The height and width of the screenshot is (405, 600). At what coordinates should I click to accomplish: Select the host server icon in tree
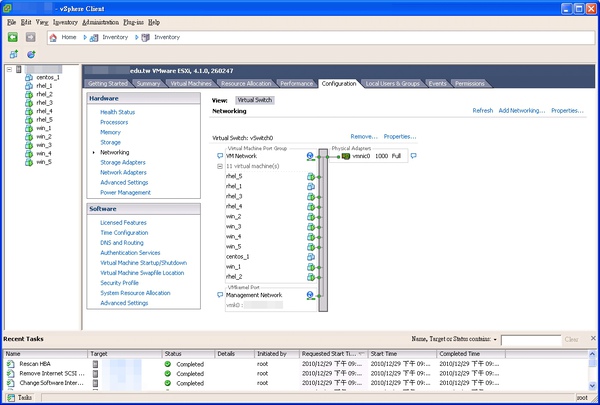click(x=19, y=69)
